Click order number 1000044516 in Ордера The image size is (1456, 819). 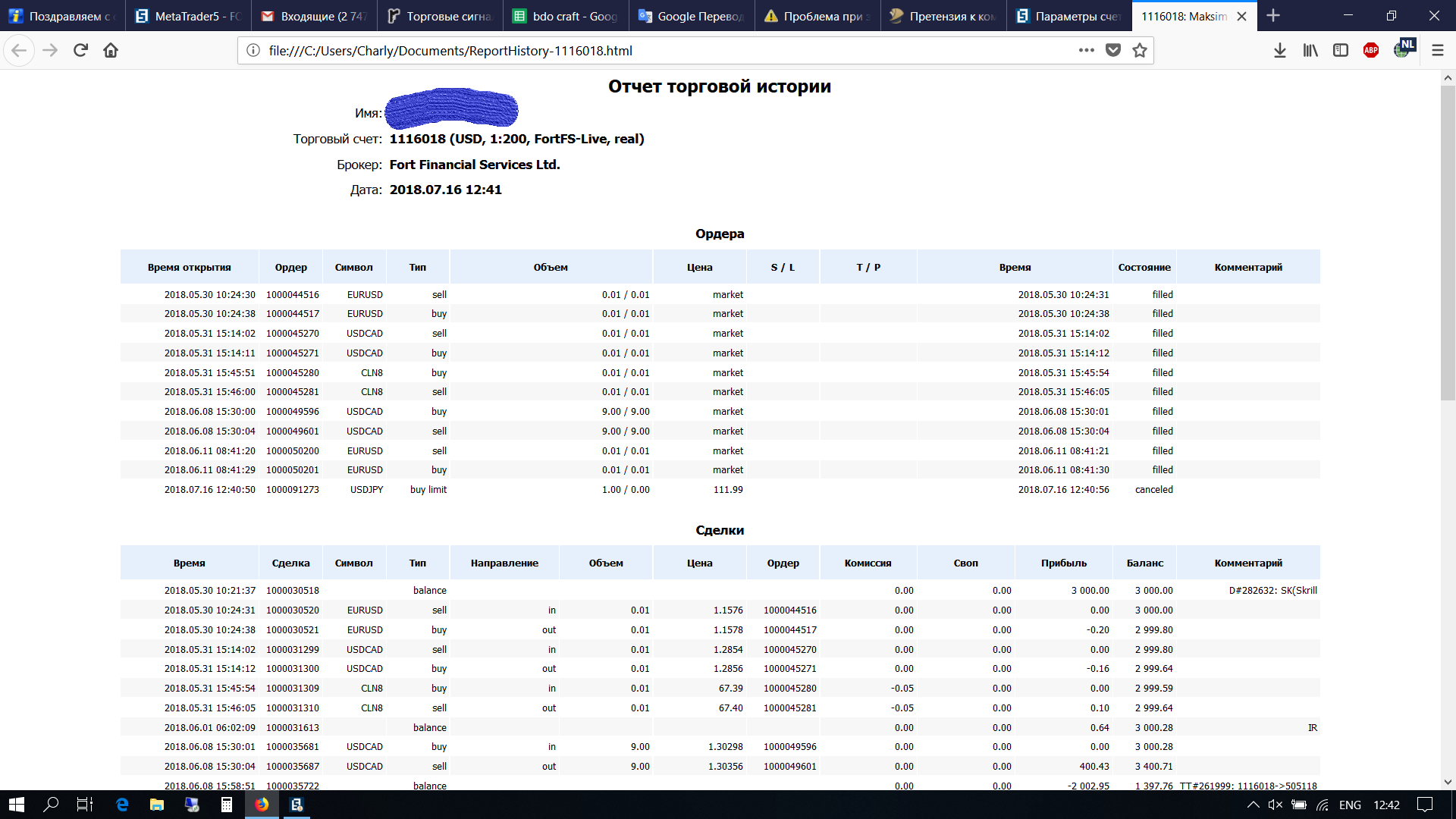coord(293,294)
